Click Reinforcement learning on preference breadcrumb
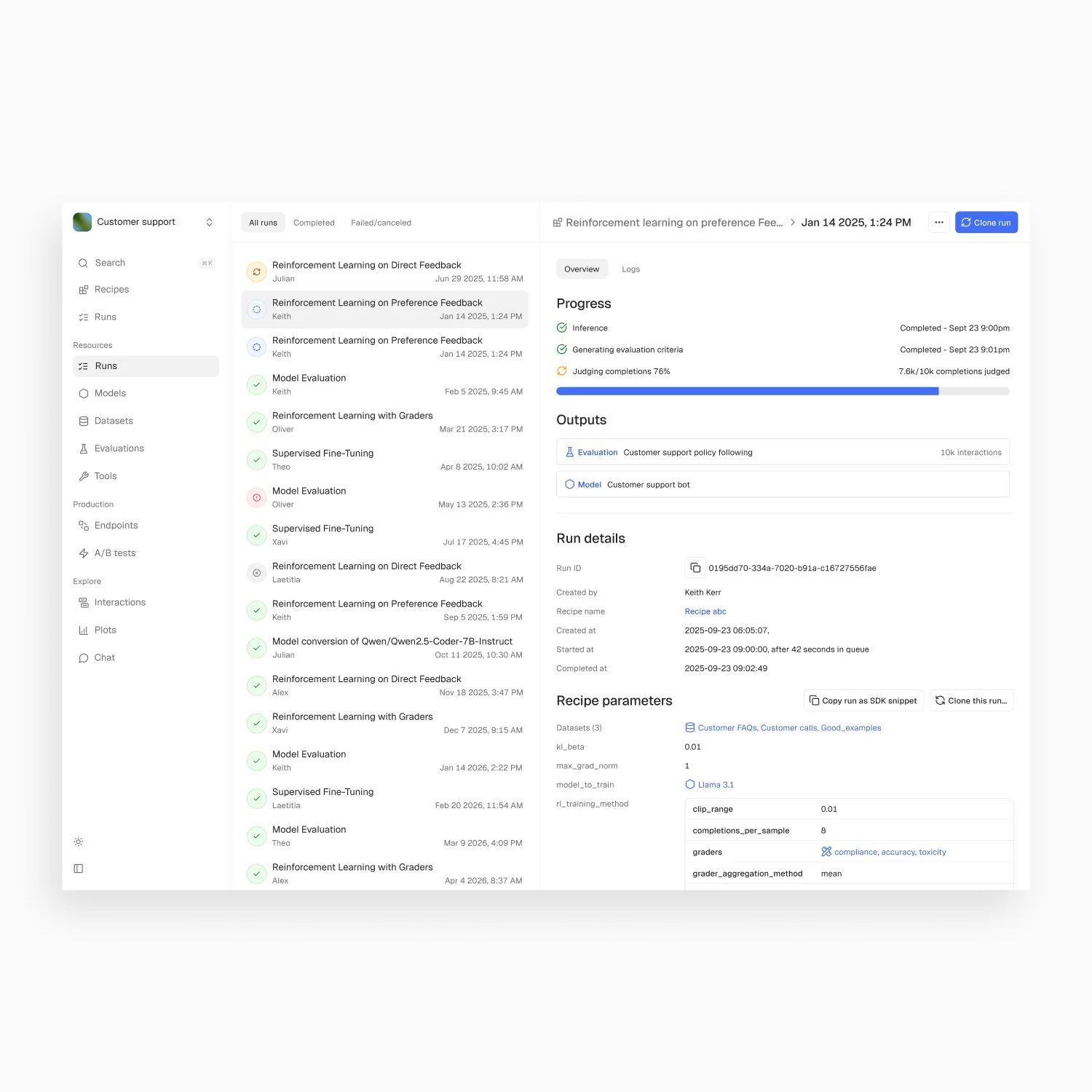The width and height of the screenshot is (1092, 1092). click(674, 223)
